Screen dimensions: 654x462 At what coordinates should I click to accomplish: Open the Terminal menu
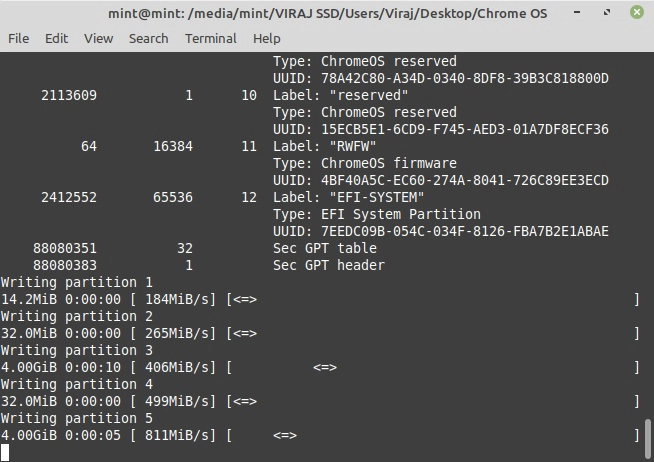click(210, 38)
